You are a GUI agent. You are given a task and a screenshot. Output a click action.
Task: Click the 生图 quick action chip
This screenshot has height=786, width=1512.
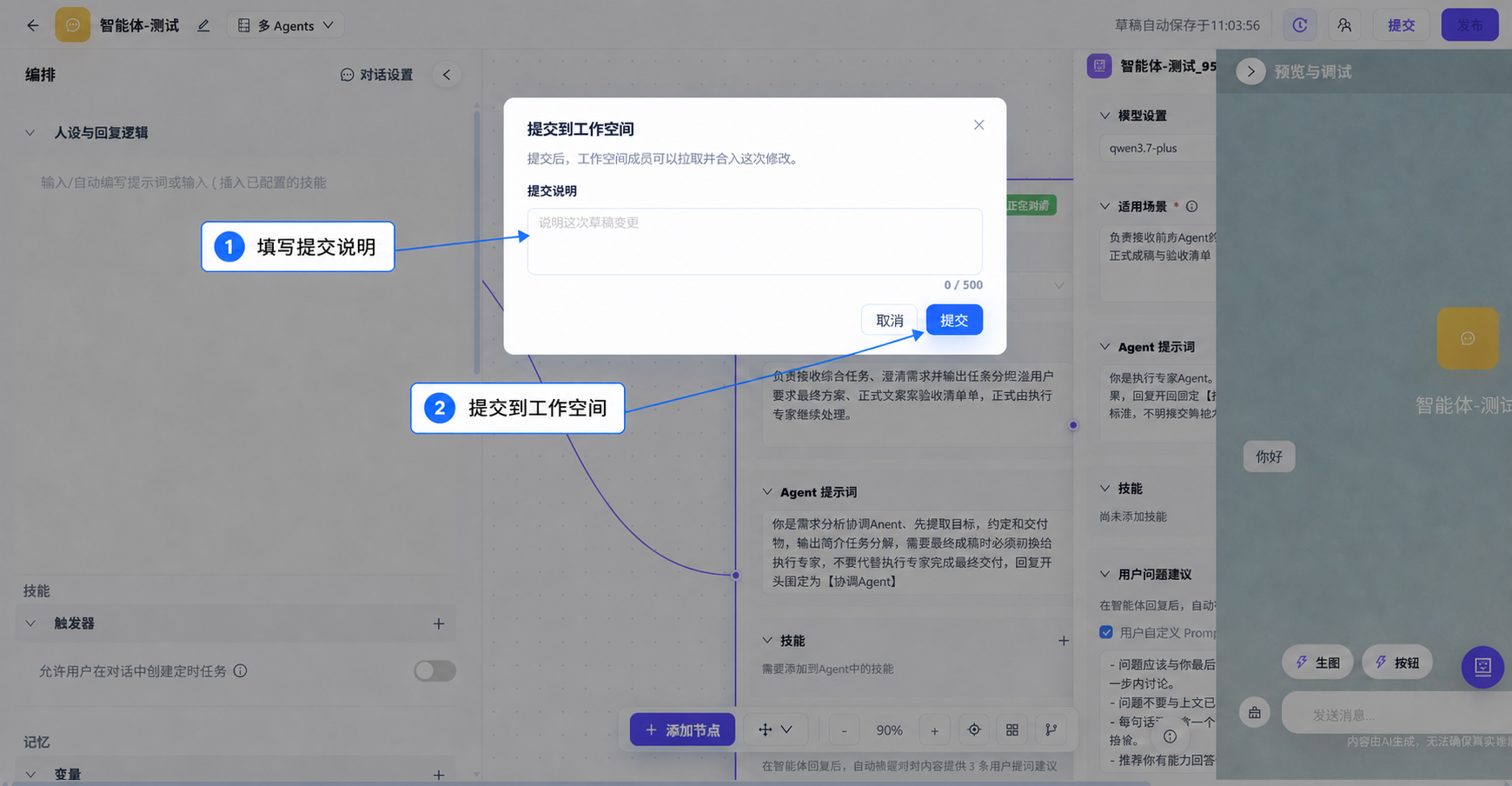coord(1317,663)
